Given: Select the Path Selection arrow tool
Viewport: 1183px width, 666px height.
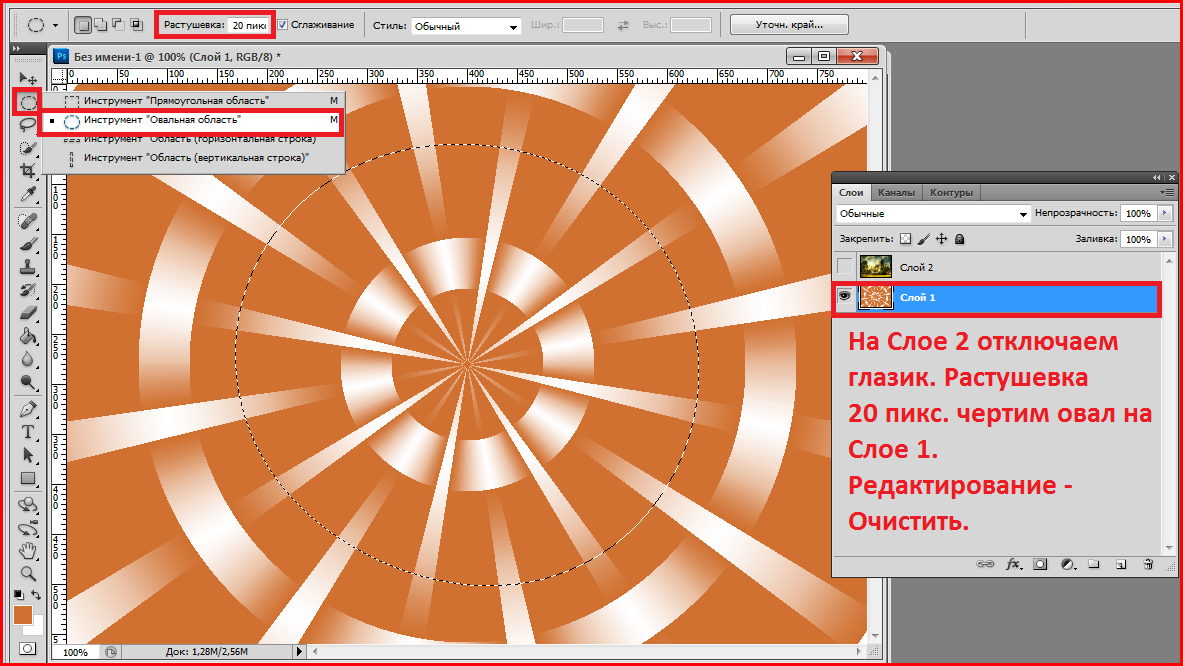Looking at the screenshot, I should pos(28,456).
